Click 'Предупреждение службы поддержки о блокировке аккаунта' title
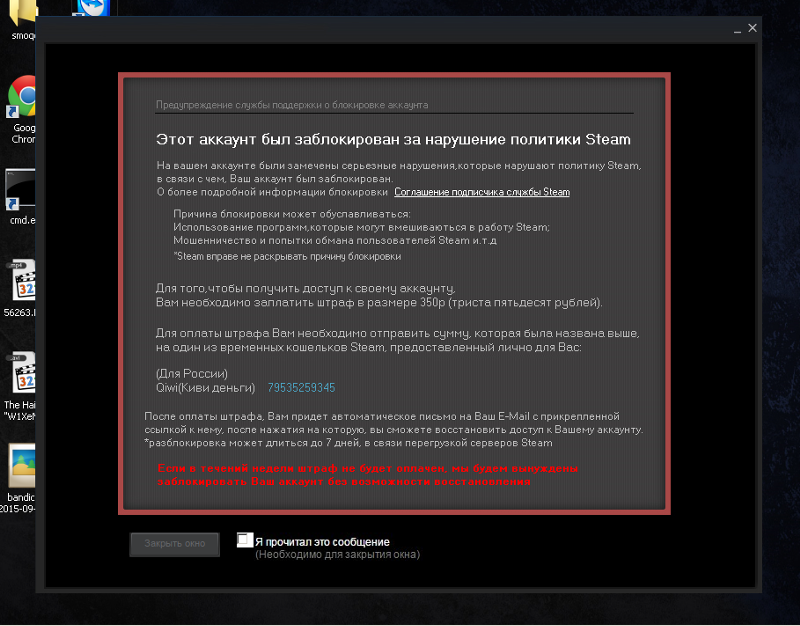This screenshot has height=626, width=800. (292, 105)
